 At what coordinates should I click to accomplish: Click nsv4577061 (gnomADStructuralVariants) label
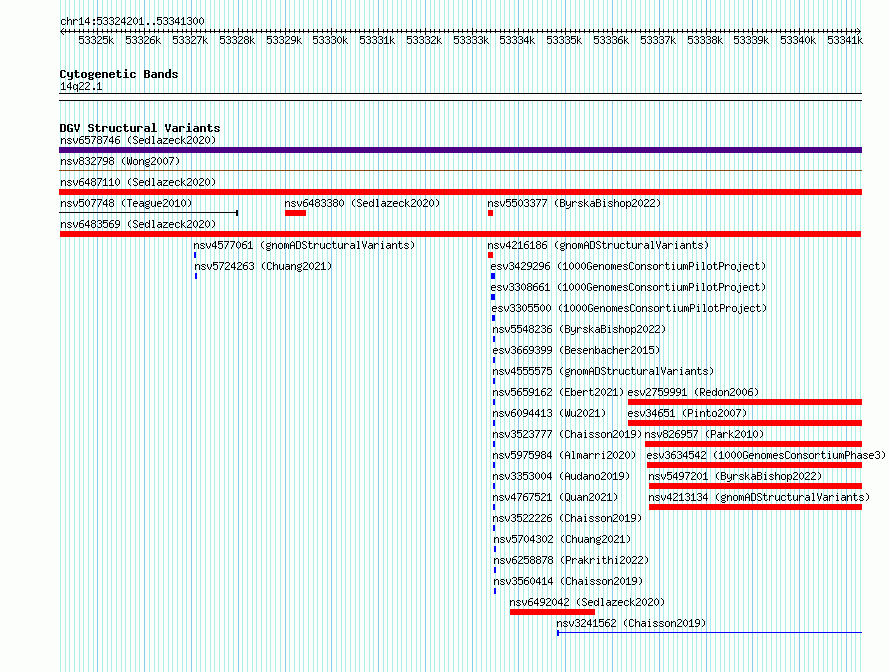click(304, 245)
